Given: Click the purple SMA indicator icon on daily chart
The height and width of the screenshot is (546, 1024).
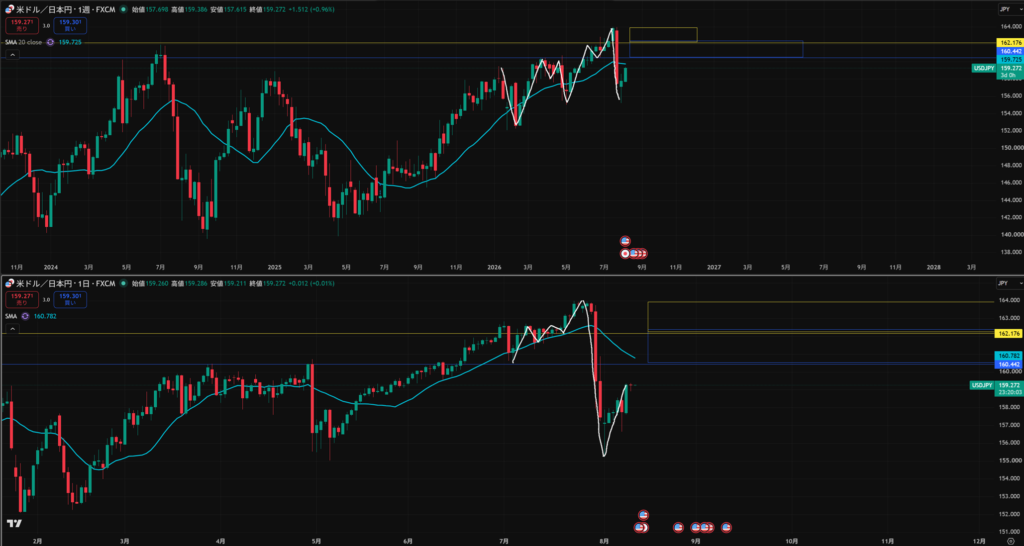Looking at the screenshot, I should coord(25,315).
